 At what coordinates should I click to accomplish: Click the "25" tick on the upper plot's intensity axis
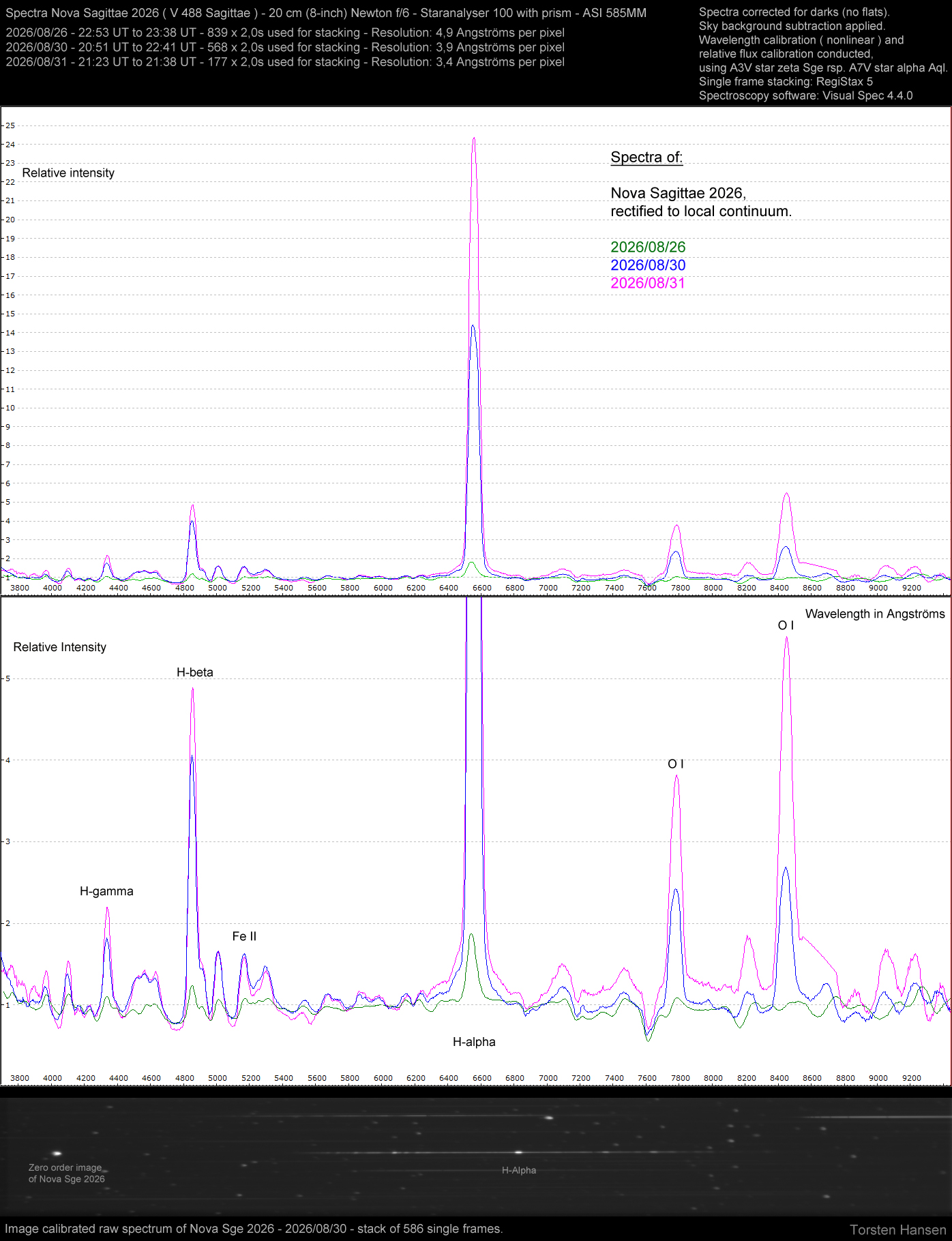pyautogui.click(x=10, y=125)
